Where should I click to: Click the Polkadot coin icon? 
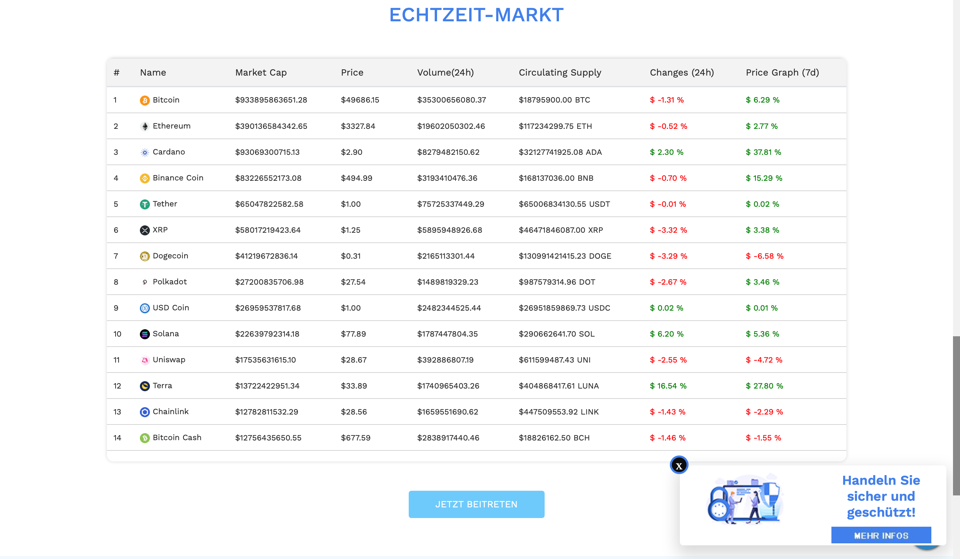144,282
